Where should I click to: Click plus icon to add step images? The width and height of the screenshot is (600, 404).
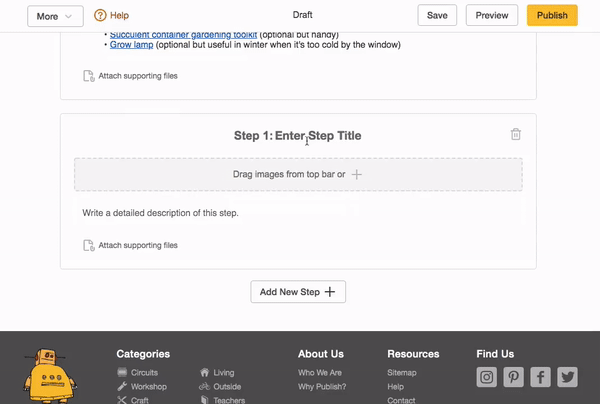pyautogui.click(x=357, y=174)
